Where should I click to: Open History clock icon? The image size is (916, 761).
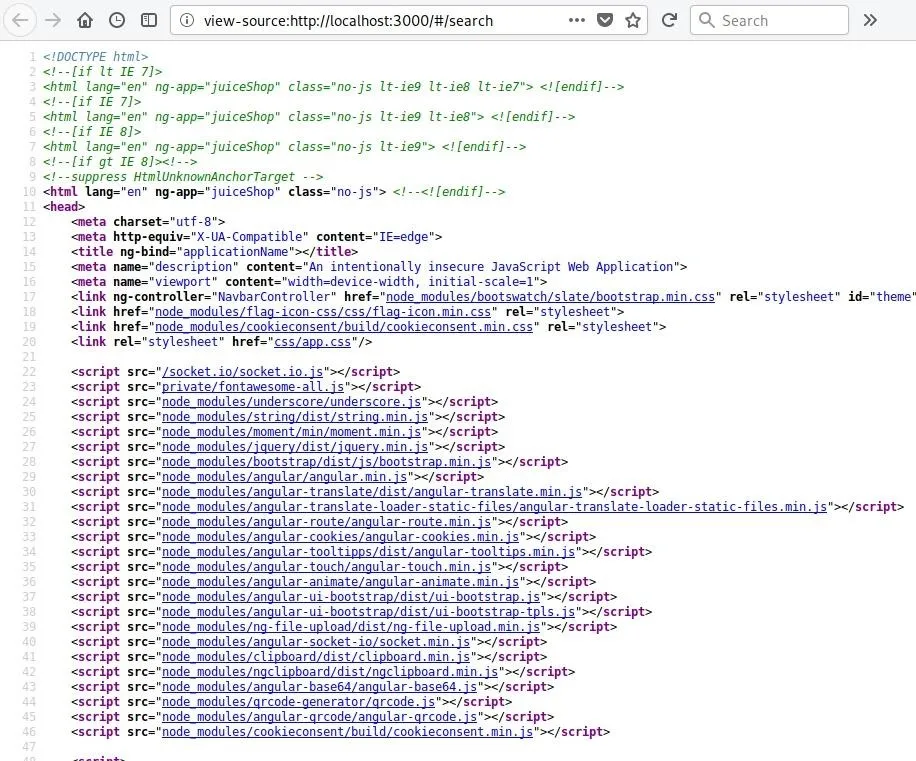pos(117,20)
